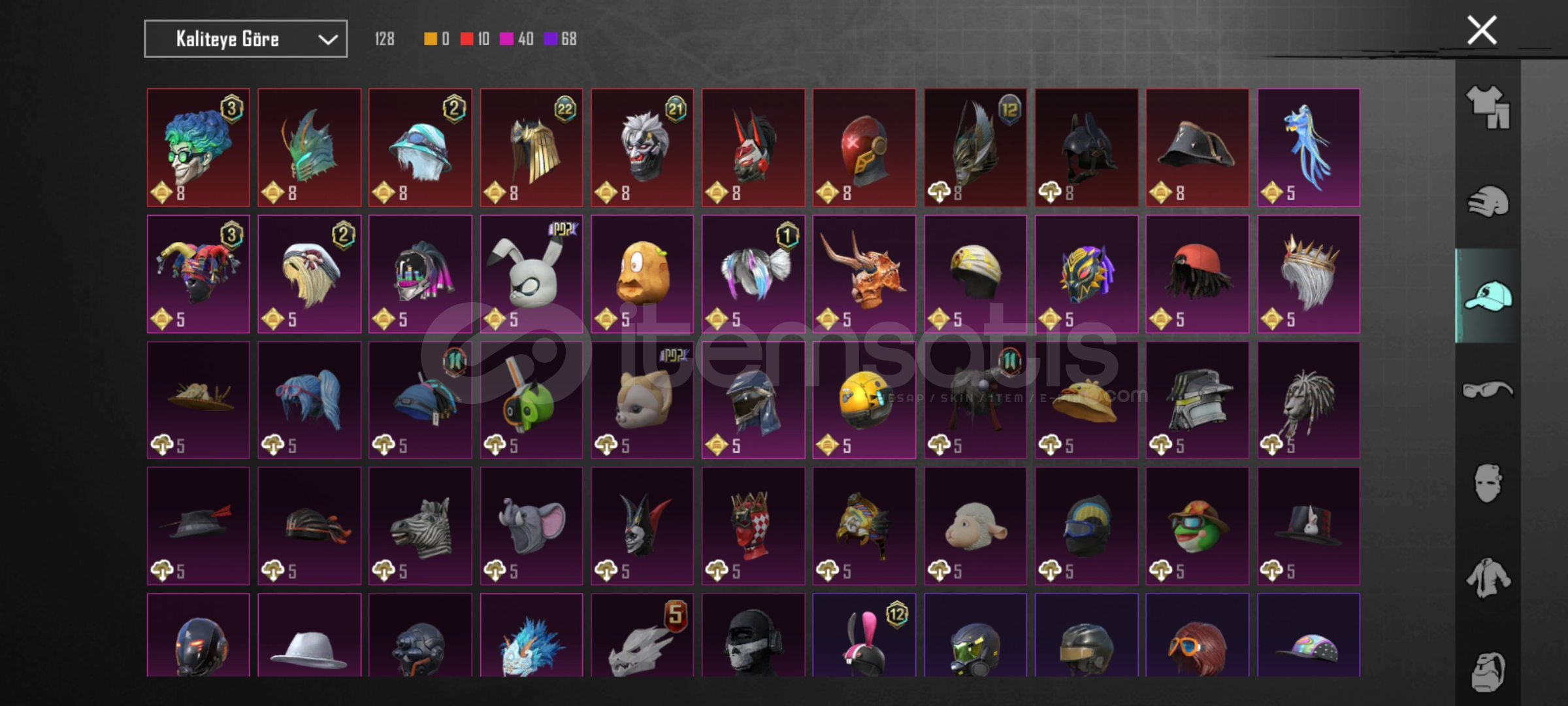Select the face mask category icon
Screen dimensions: 1568x706
coord(1488,484)
